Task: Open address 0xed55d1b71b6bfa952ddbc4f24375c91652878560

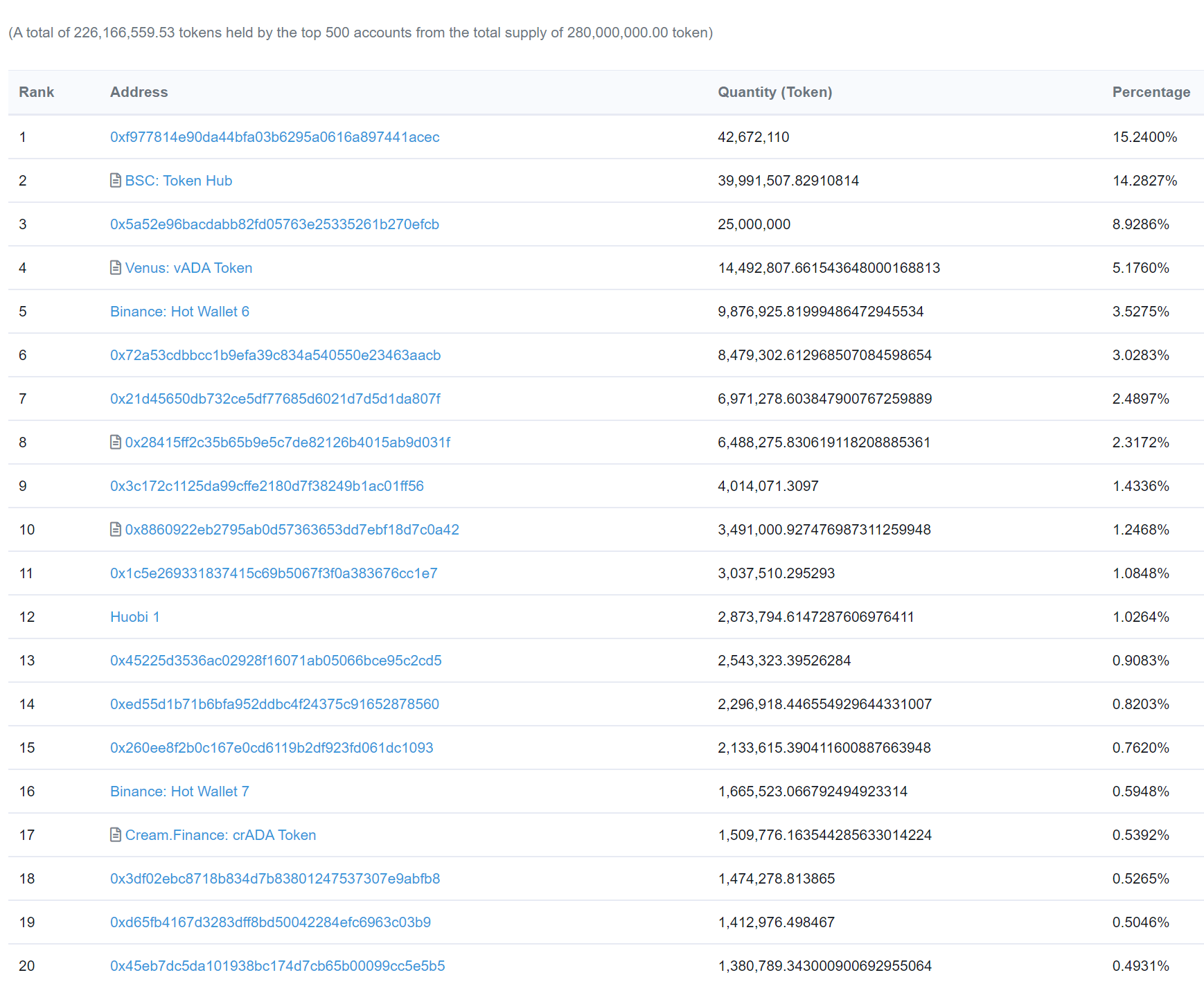Action: click(275, 704)
